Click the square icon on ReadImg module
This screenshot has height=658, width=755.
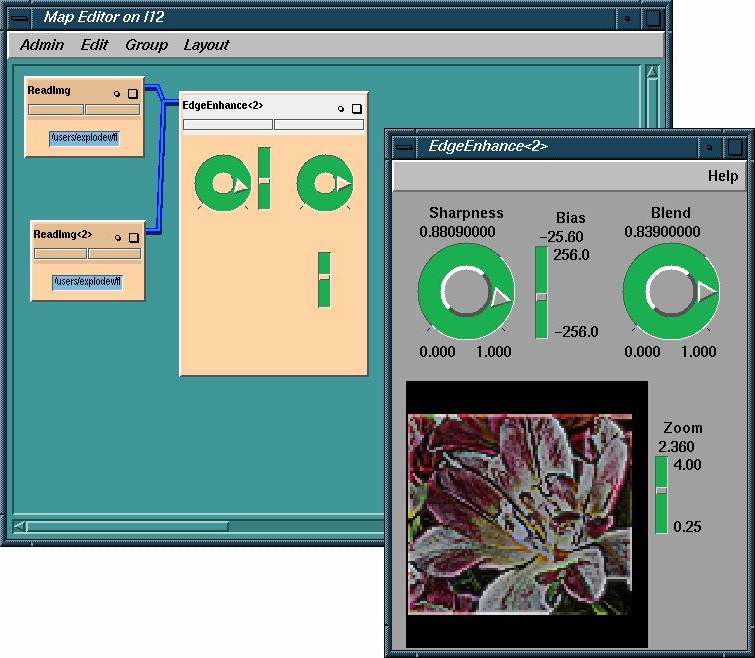tap(132, 94)
